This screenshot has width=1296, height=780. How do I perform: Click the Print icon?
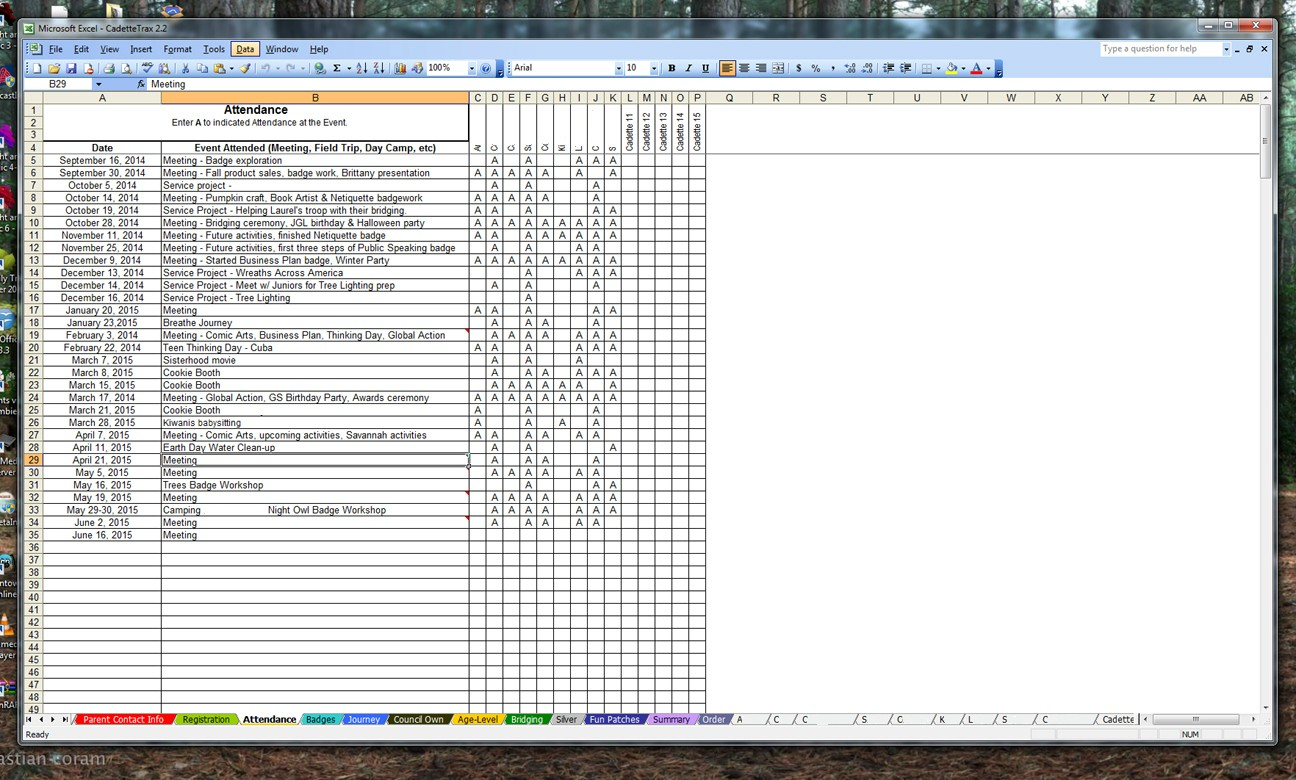pos(109,68)
